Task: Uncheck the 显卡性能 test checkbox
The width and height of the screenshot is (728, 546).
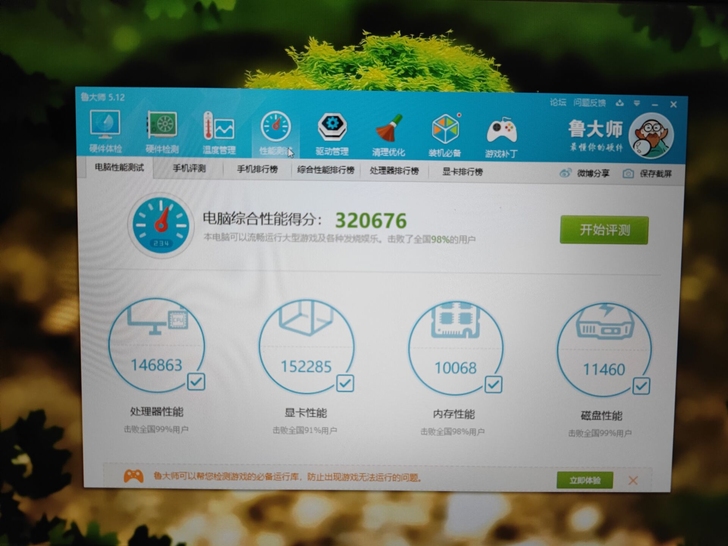Action: point(345,383)
